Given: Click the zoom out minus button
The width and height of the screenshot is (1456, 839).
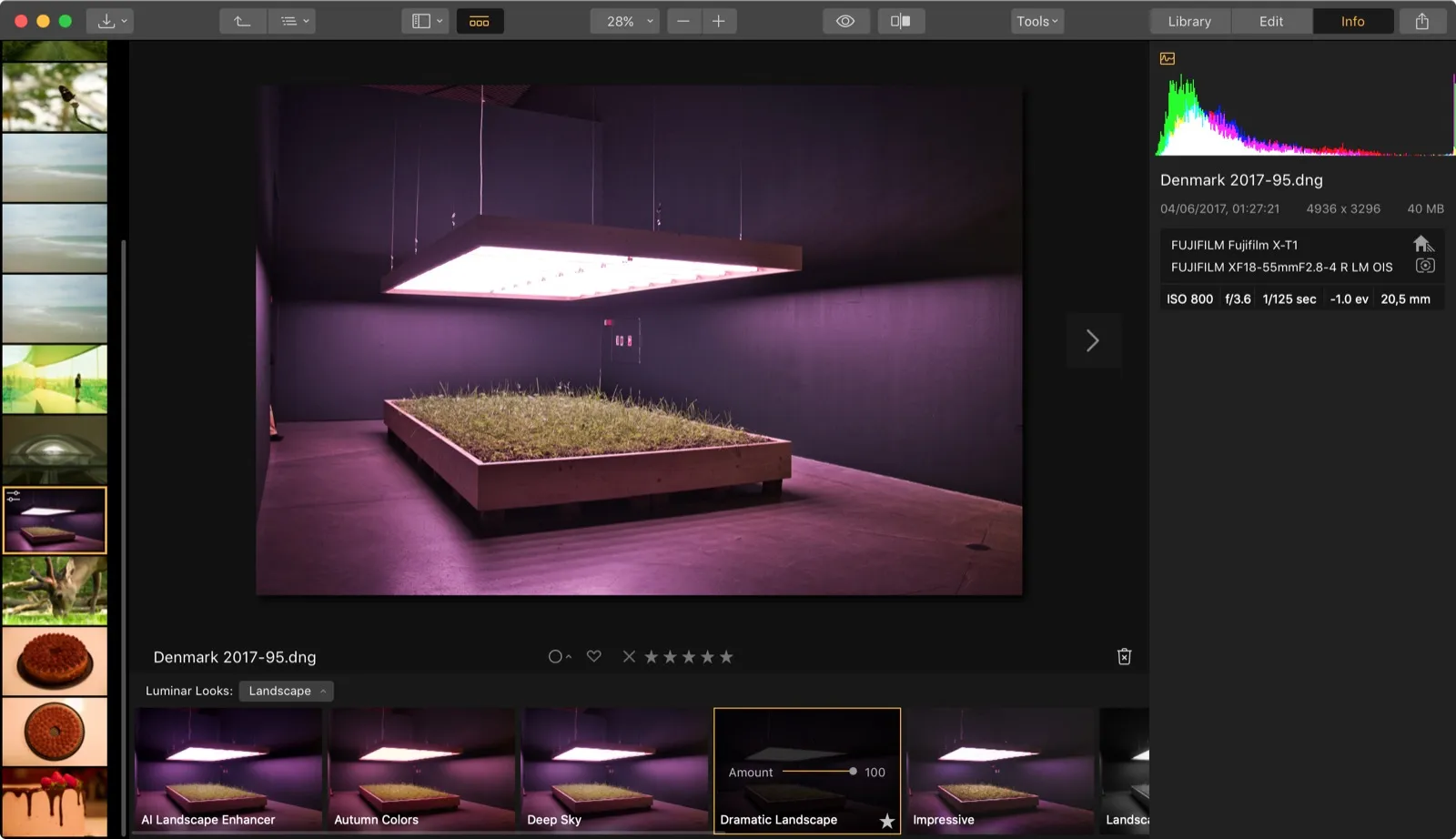Looking at the screenshot, I should tap(683, 21).
